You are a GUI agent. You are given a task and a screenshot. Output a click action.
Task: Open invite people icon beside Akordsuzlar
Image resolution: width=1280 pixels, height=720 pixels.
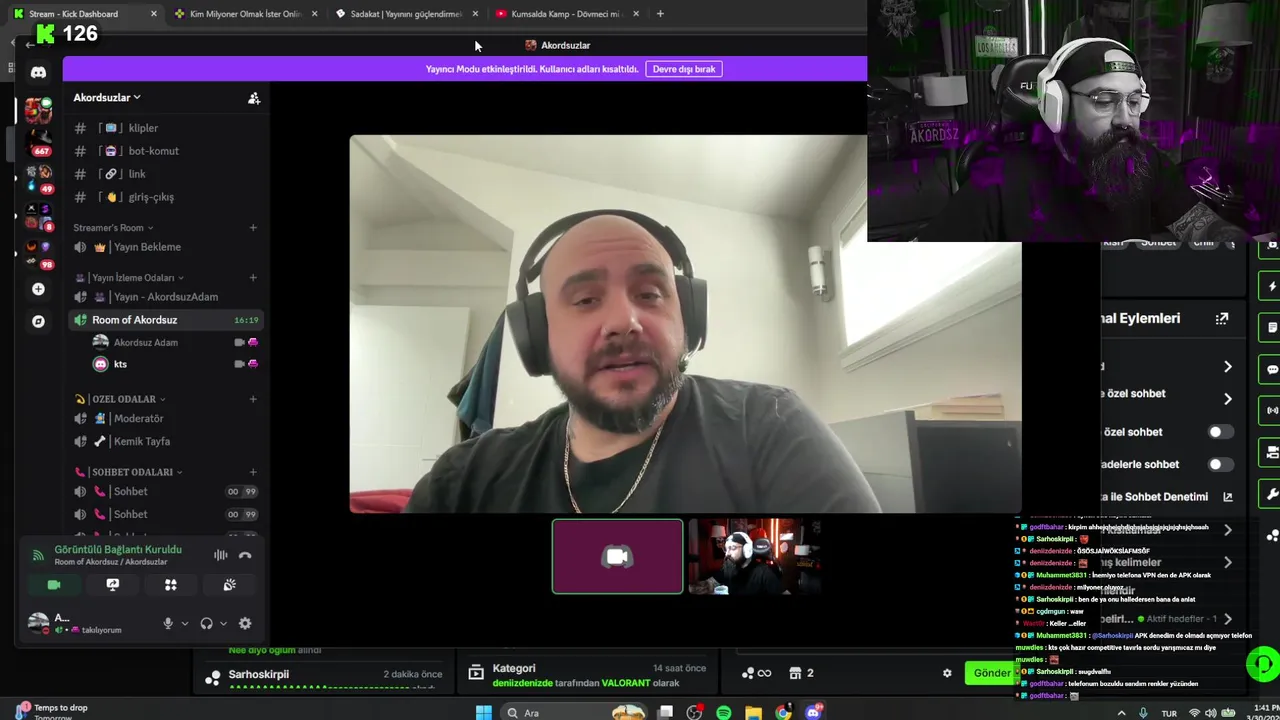254,98
